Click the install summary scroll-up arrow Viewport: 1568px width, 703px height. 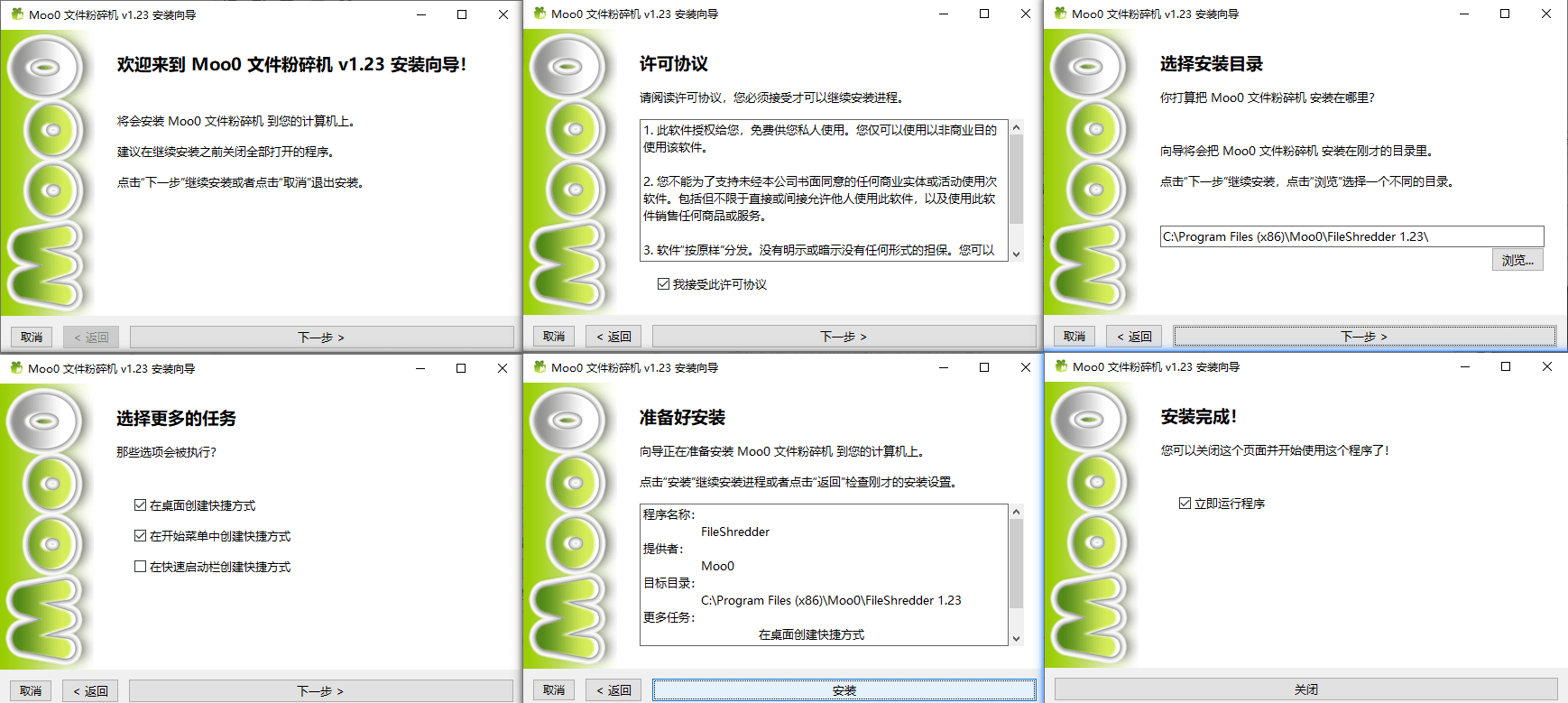pos(1016,513)
